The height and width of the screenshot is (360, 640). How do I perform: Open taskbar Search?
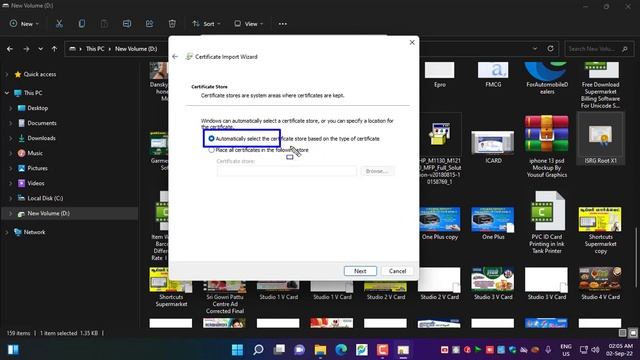point(258,350)
